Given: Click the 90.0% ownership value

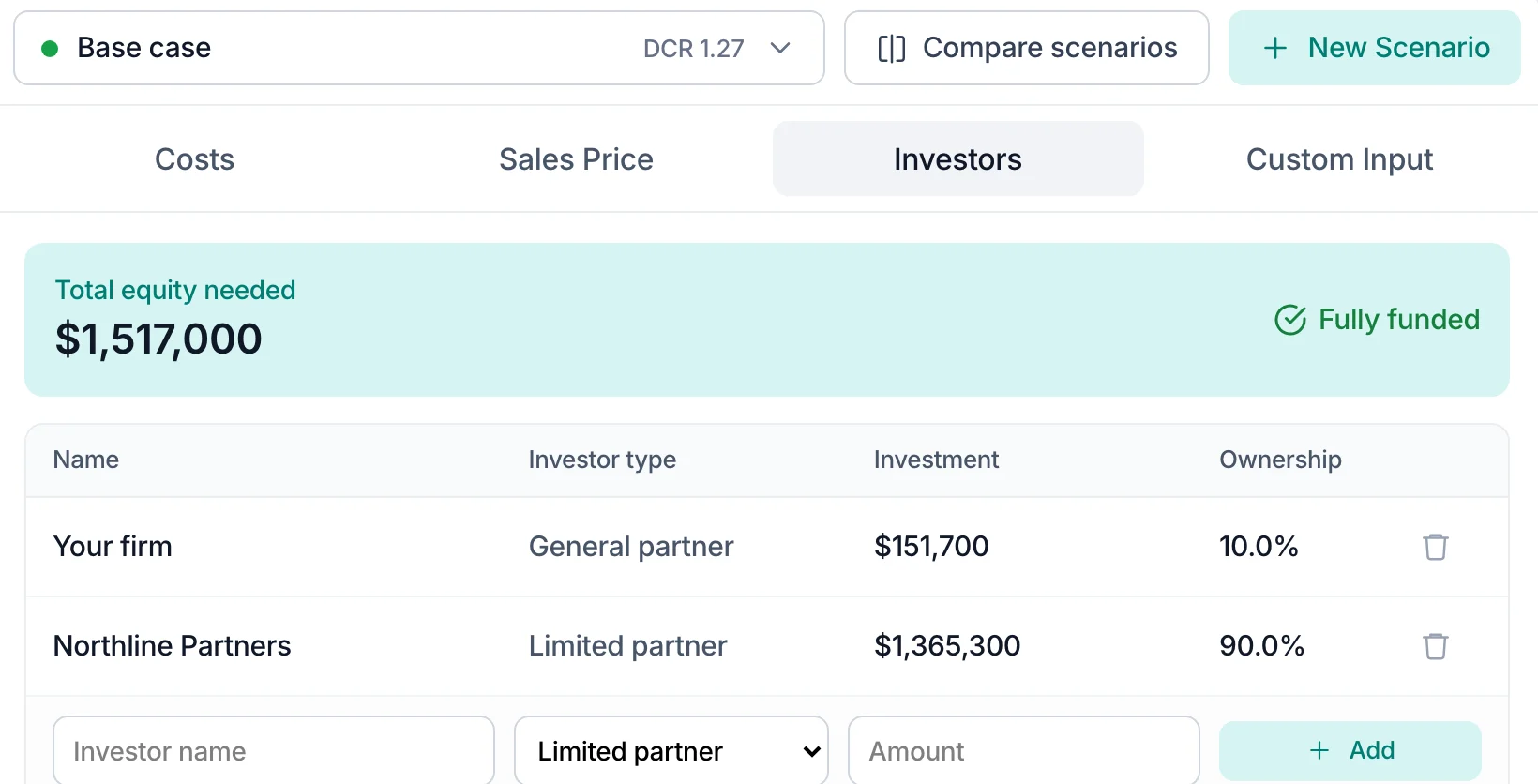Looking at the screenshot, I should [1261, 645].
